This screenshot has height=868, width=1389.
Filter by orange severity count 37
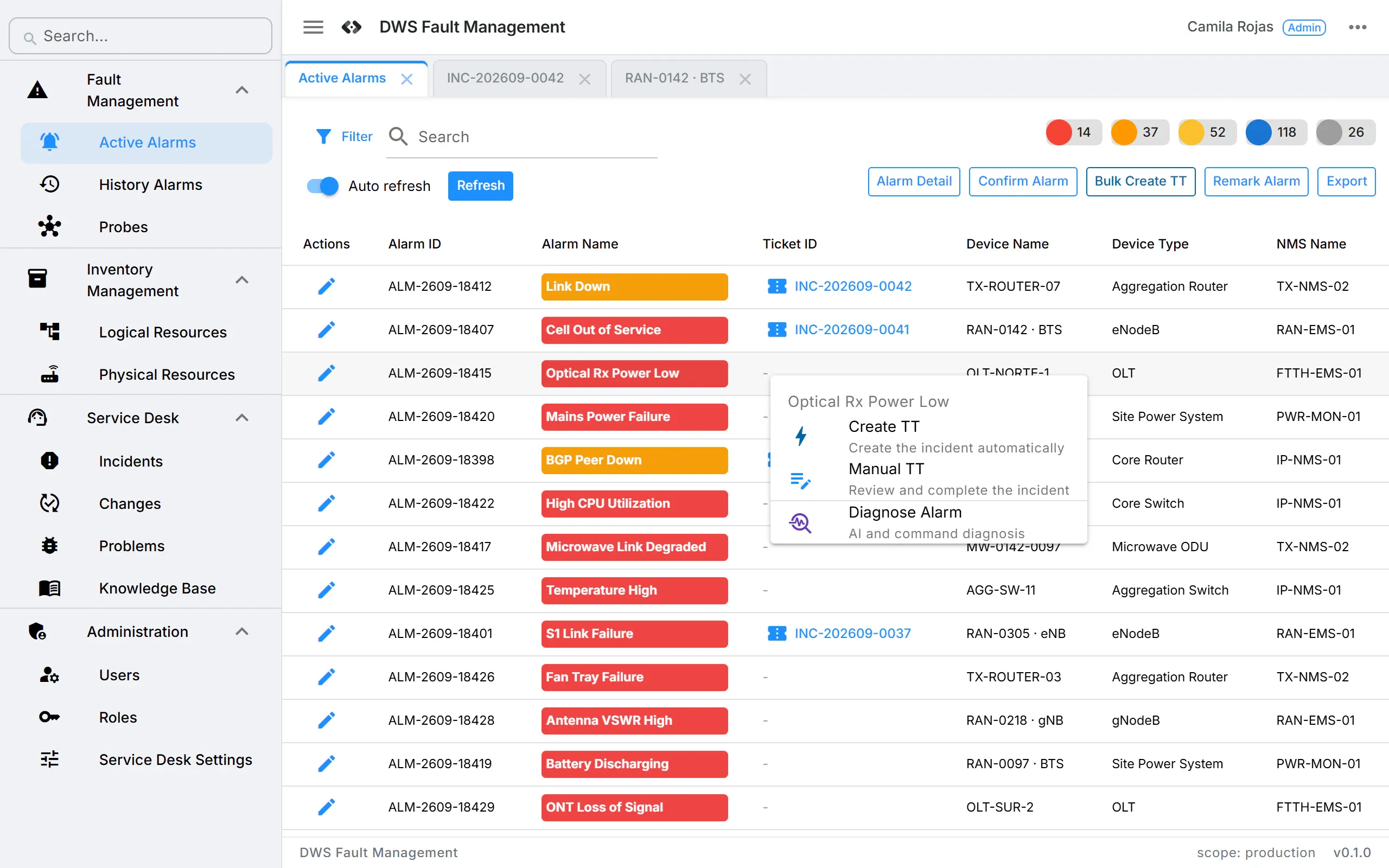(x=1139, y=132)
